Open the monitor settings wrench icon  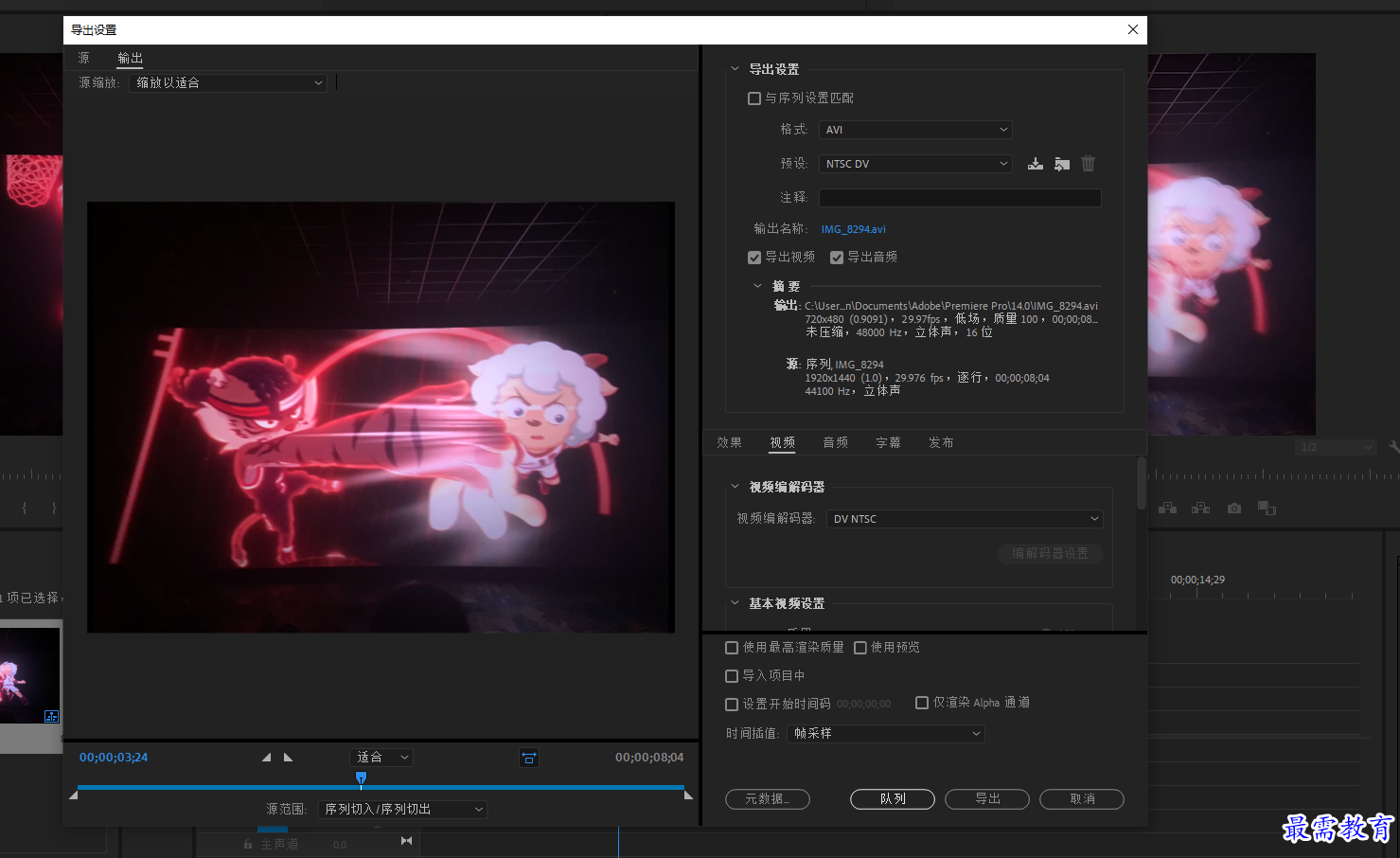pos(1393,447)
